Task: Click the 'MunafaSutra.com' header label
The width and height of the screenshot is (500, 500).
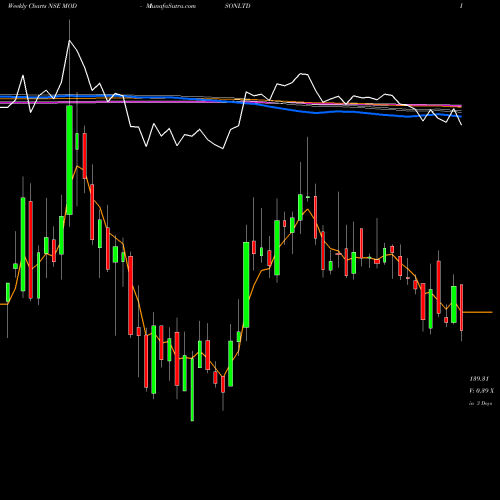Action: coord(171,6)
